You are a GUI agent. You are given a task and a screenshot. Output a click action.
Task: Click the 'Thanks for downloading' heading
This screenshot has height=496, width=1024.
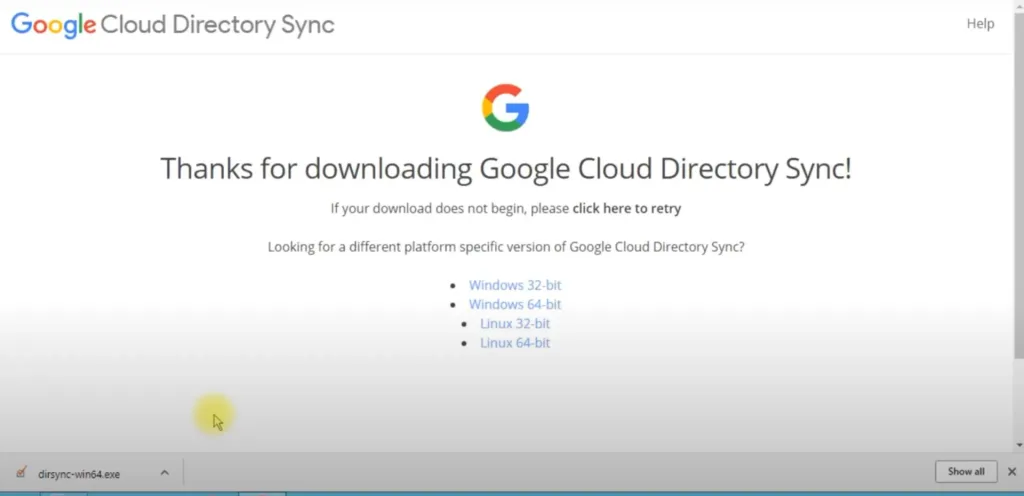coord(505,168)
